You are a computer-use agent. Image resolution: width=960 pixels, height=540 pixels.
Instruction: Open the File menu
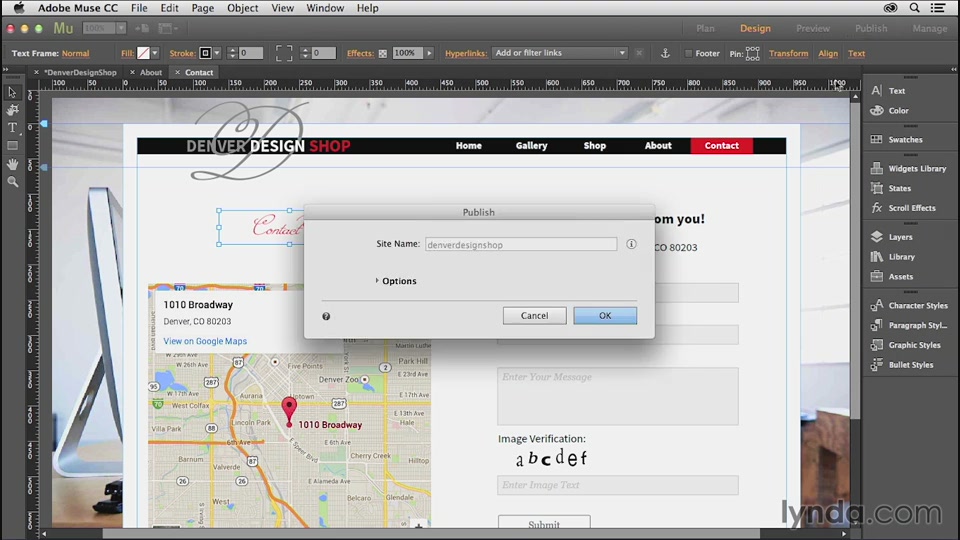pos(139,8)
